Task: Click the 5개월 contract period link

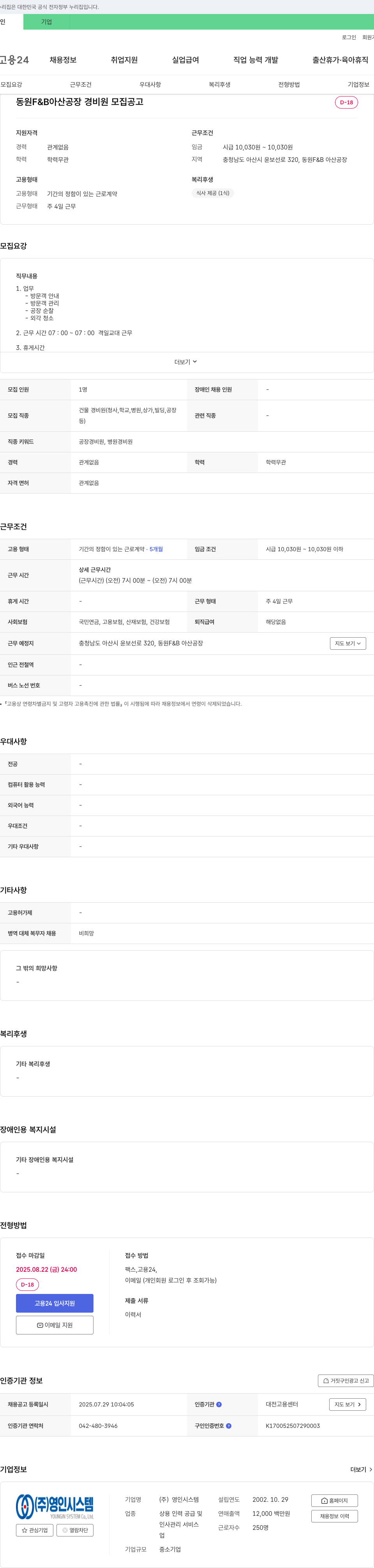Action: pos(156,549)
